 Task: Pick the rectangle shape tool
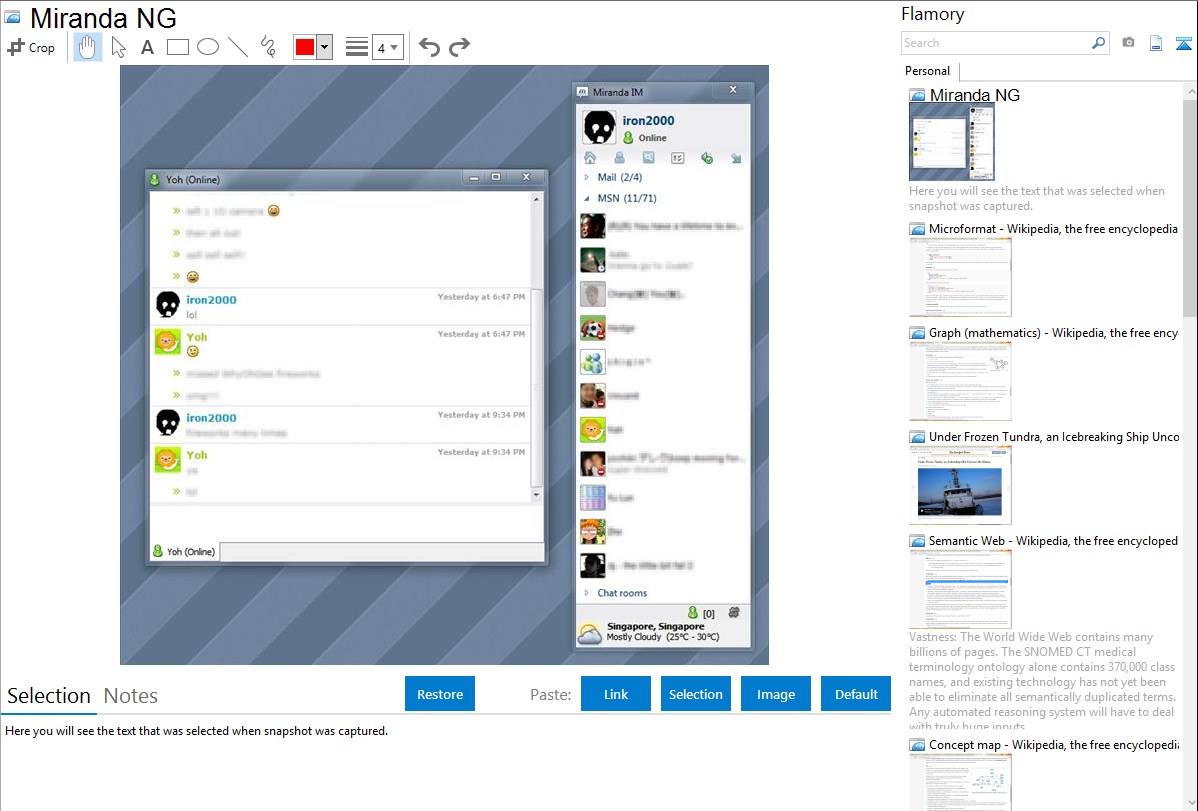click(177, 47)
